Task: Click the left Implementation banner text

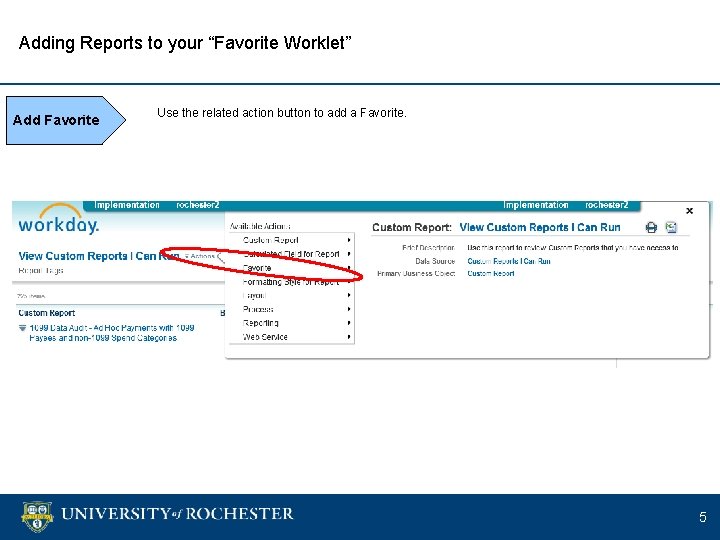Action: point(127,205)
